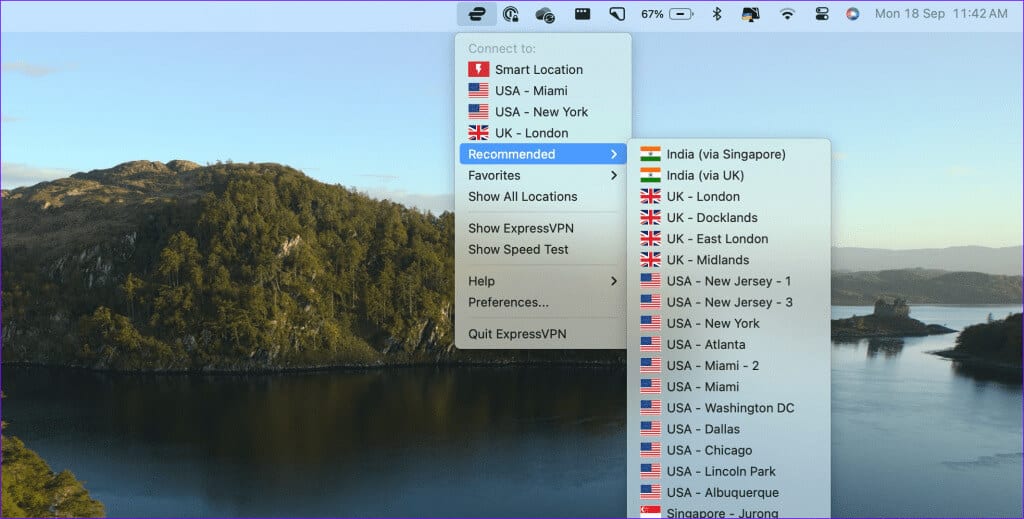Expand the Help submenu
Image resolution: width=1024 pixels, height=519 pixels.
tap(543, 281)
